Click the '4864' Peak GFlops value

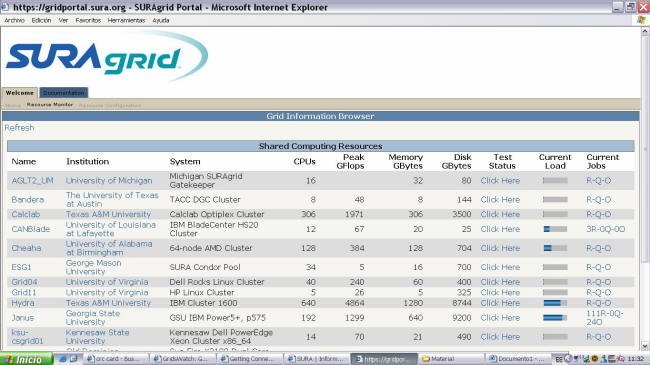pos(354,303)
